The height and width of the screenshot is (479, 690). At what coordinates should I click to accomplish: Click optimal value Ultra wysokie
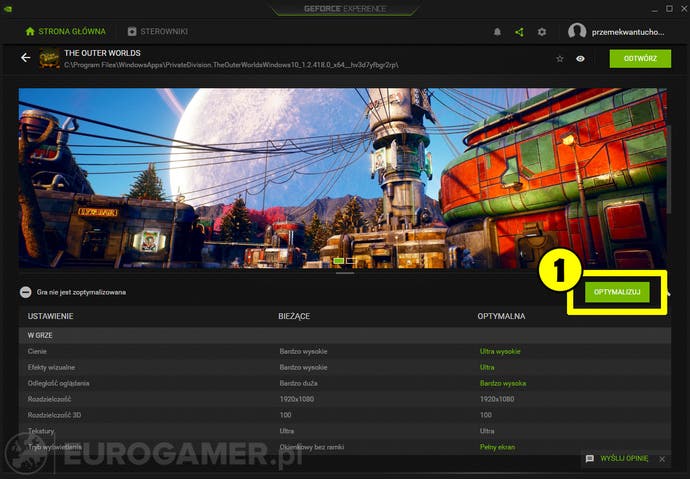coord(500,351)
